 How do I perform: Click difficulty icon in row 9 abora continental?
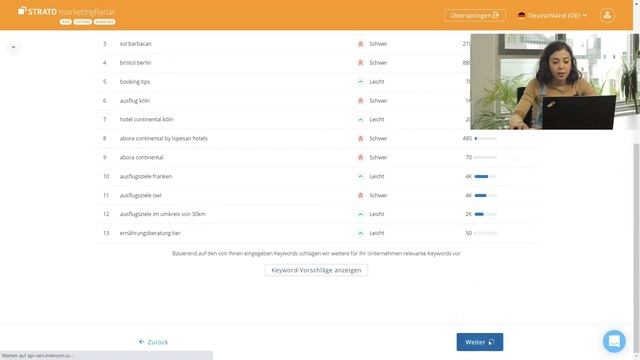(x=360, y=158)
